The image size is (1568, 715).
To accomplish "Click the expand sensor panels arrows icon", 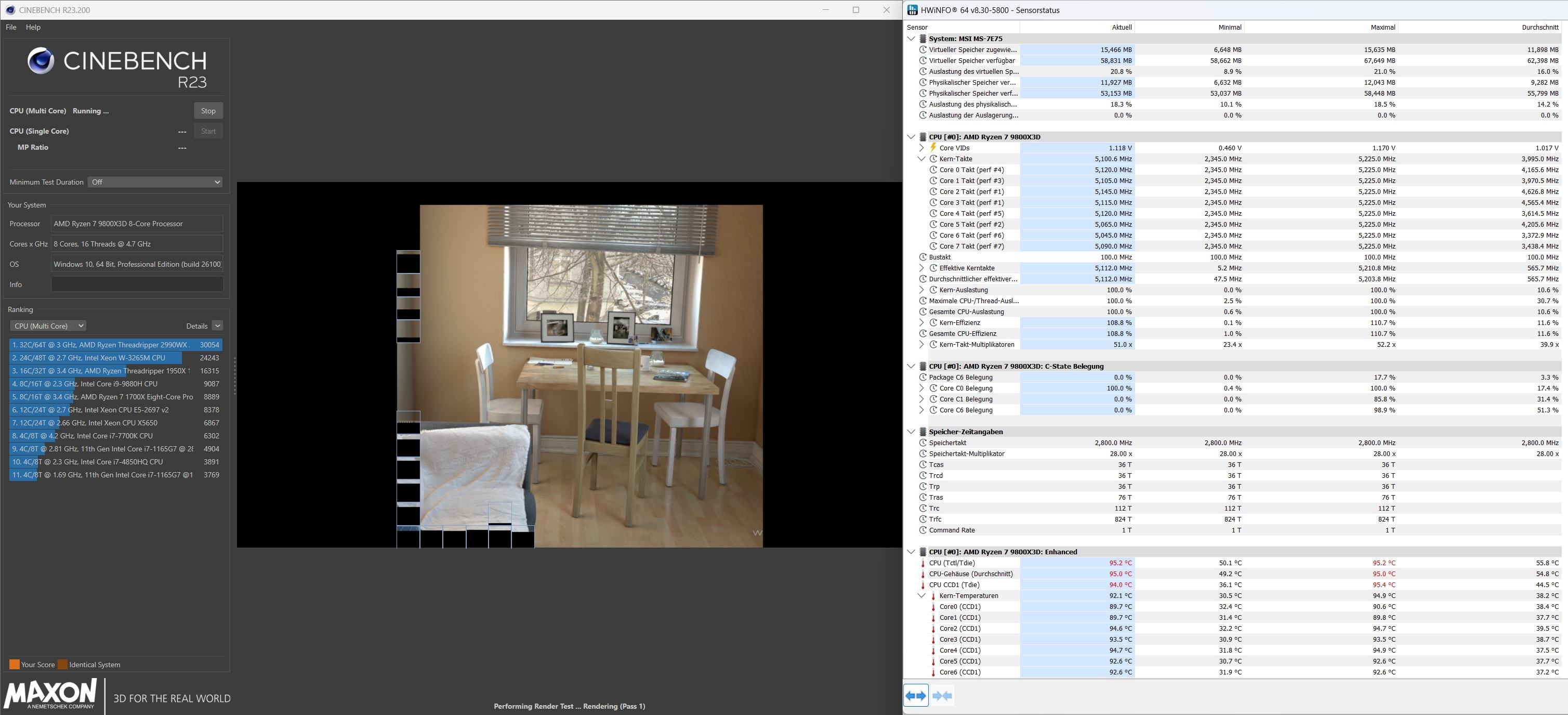I will click(916, 696).
